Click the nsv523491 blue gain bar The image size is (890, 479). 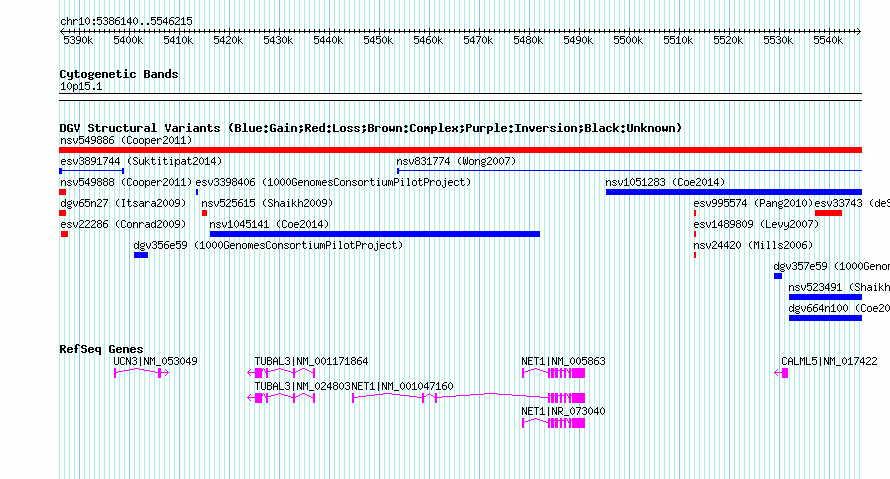pyautogui.click(x=825, y=297)
